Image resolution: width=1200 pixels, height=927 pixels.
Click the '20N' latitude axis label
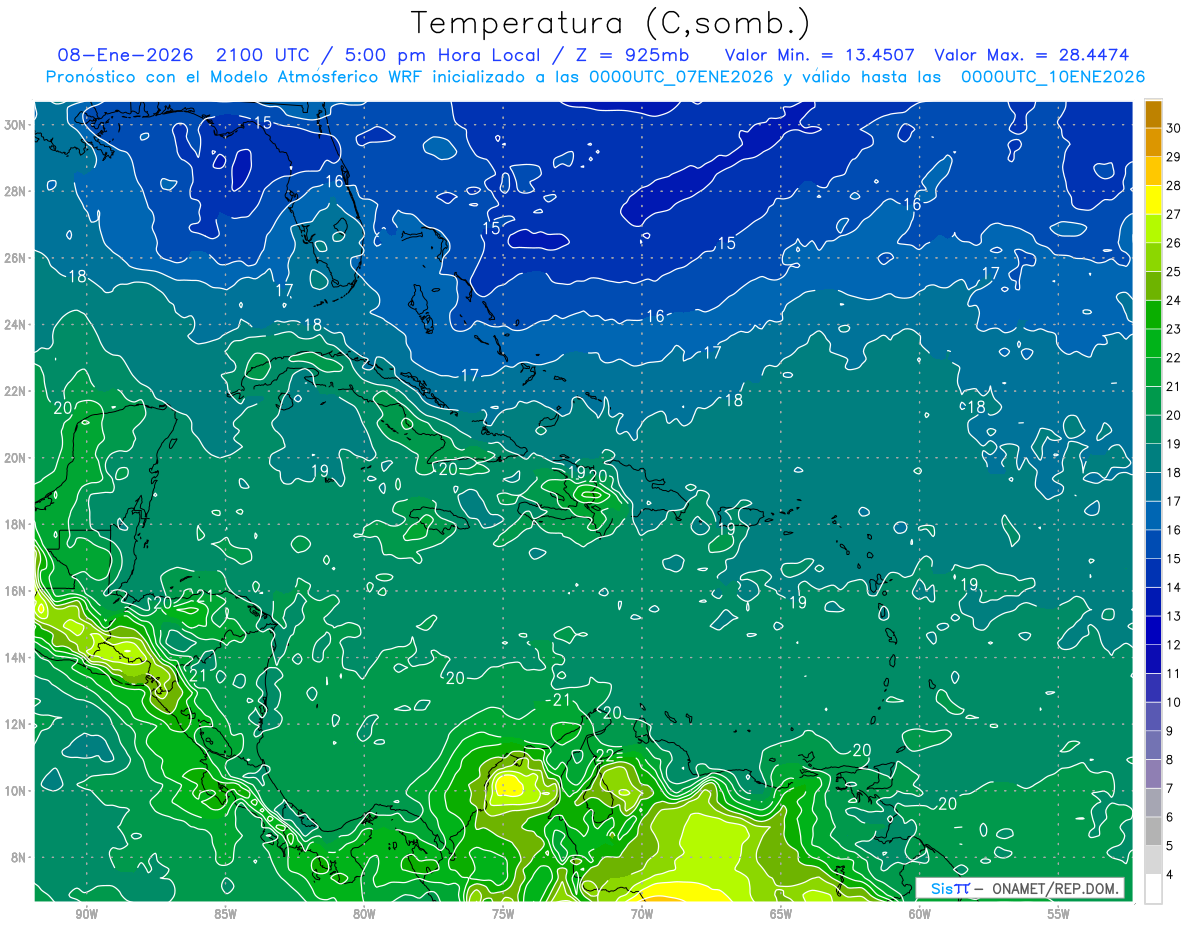click(x=16, y=458)
